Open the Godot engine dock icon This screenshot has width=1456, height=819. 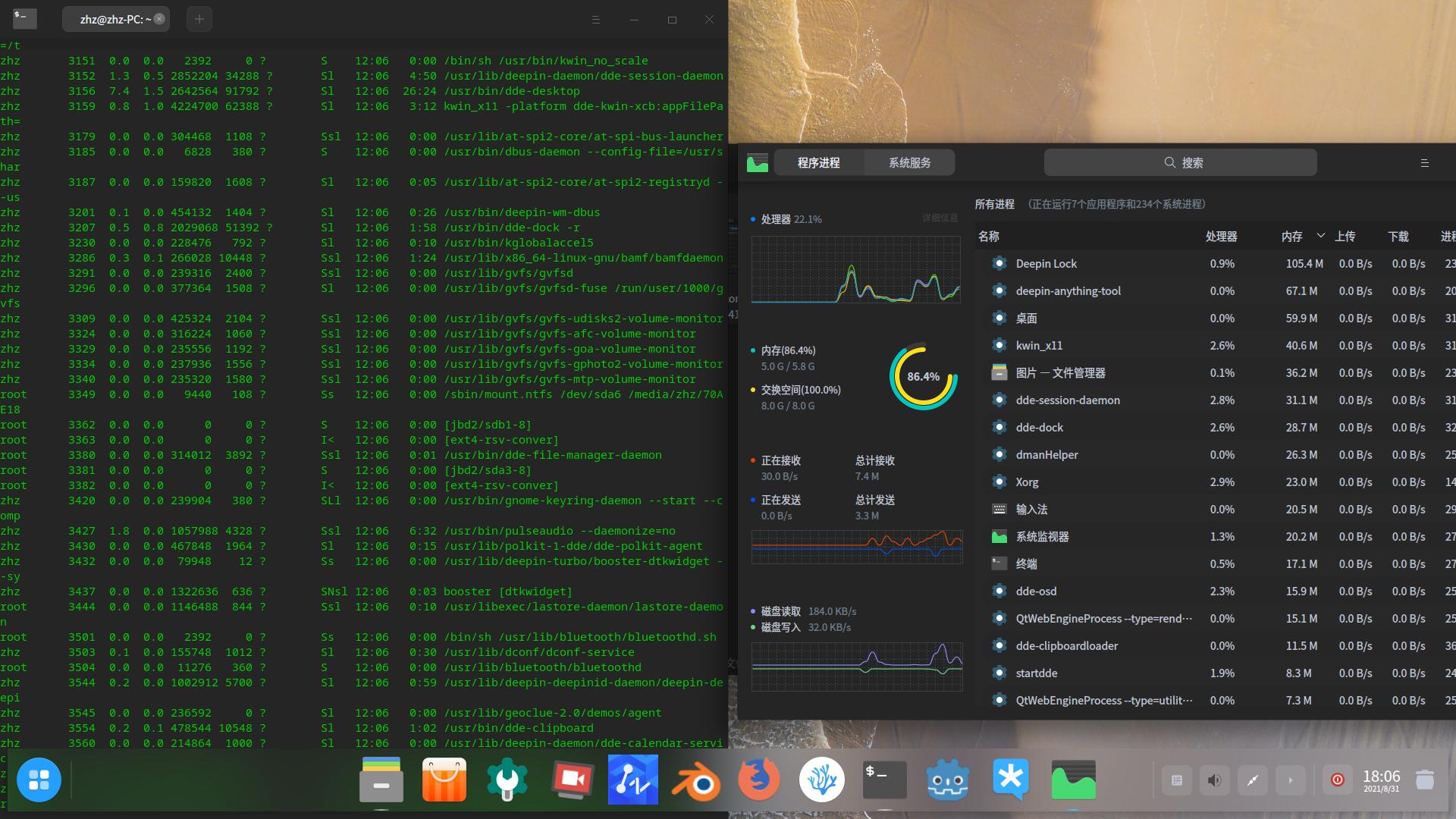pos(948,780)
